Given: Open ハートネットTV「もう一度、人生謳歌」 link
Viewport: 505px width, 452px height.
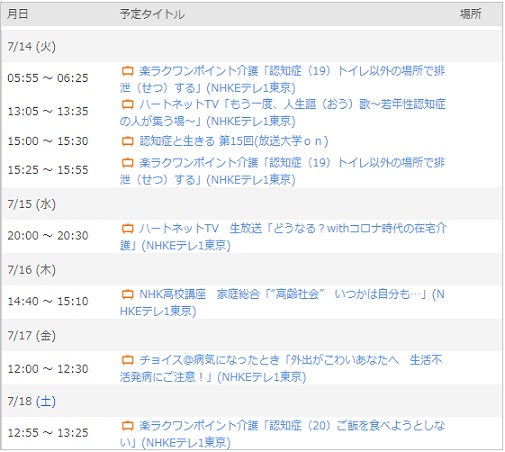Looking at the screenshot, I should click(283, 113).
